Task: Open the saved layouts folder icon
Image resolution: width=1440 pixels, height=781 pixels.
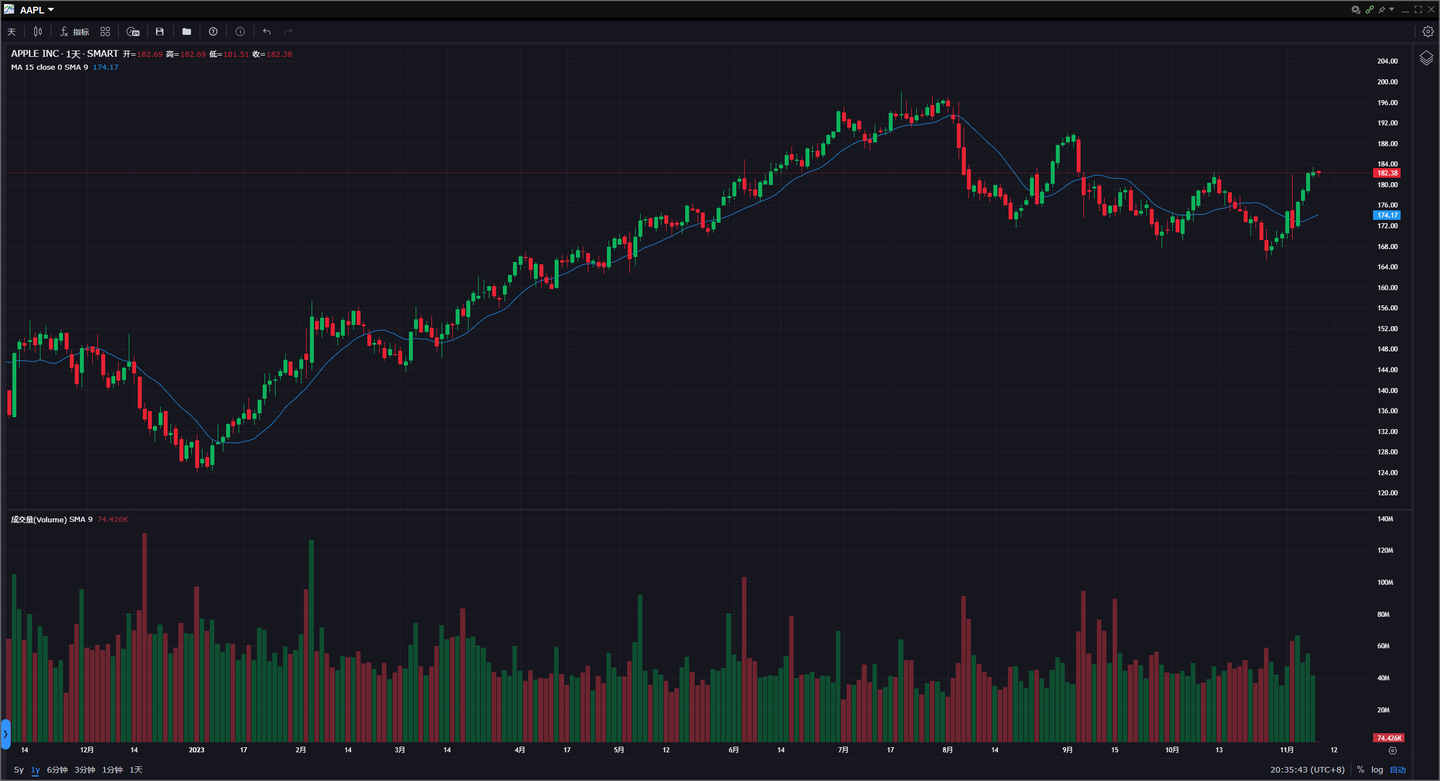Action: [186, 31]
